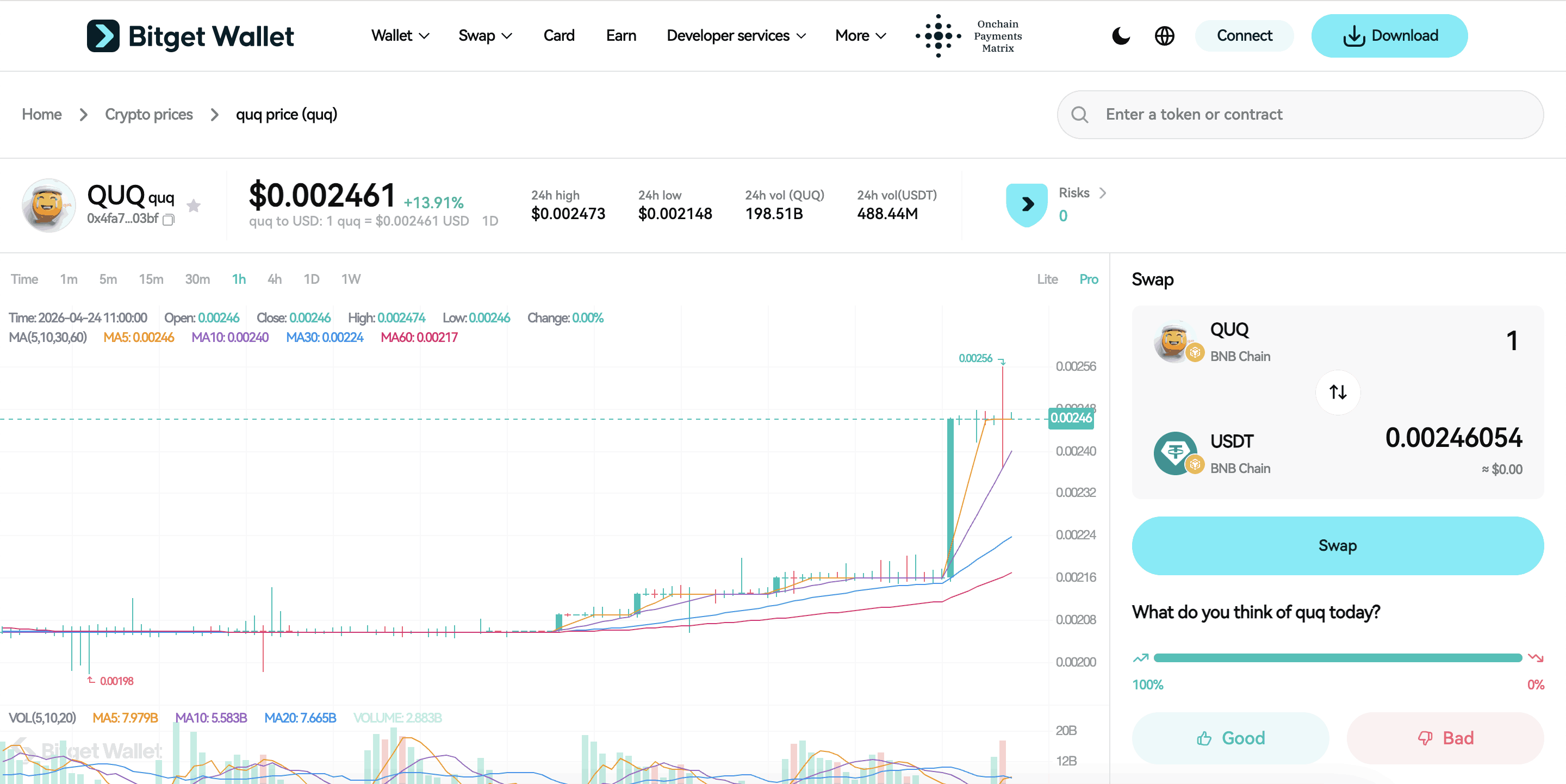
Task: Switch the chart timeframe to 1D
Action: click(311, 279)
